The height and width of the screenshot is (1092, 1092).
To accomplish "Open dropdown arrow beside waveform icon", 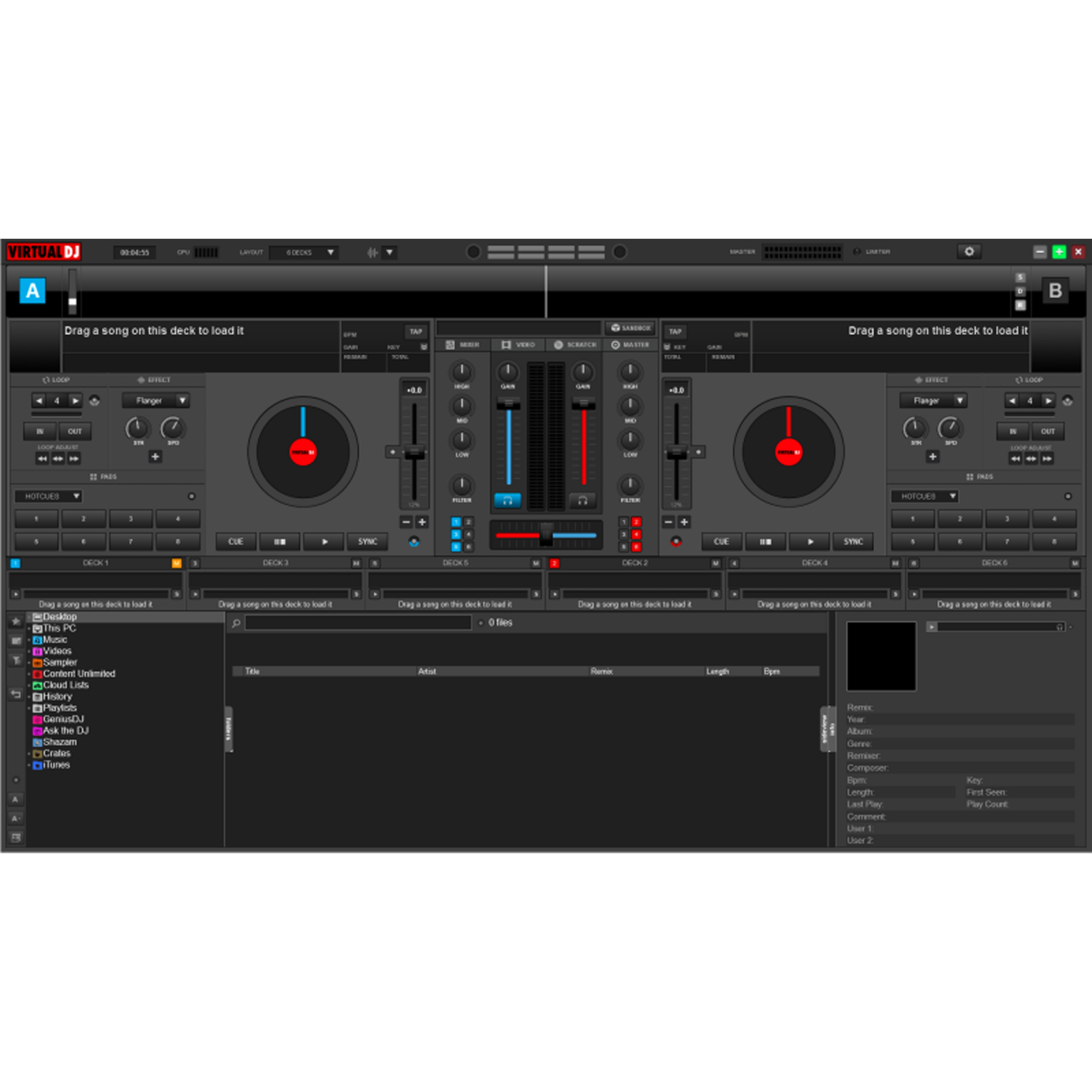I will point(389,252).
